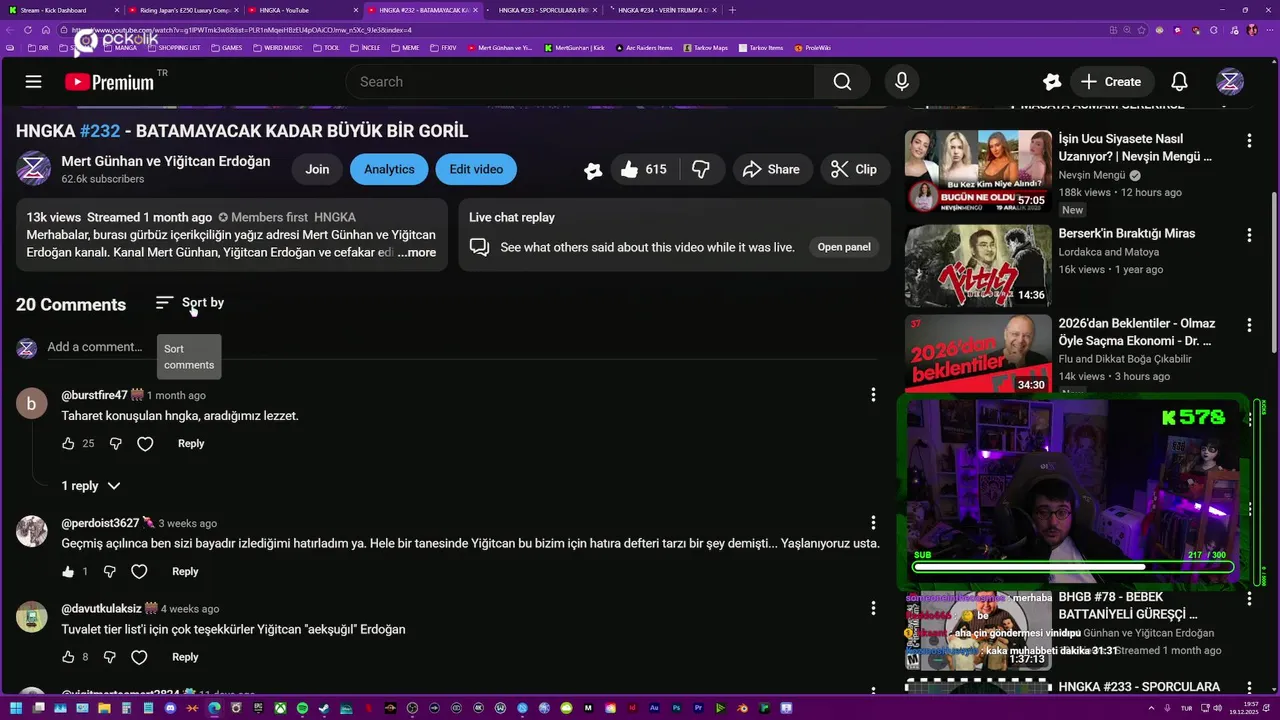Screen dimensions: 1280x720
Task: Open the account avatar menu at top right
Action: click(x=1230, y=82)
